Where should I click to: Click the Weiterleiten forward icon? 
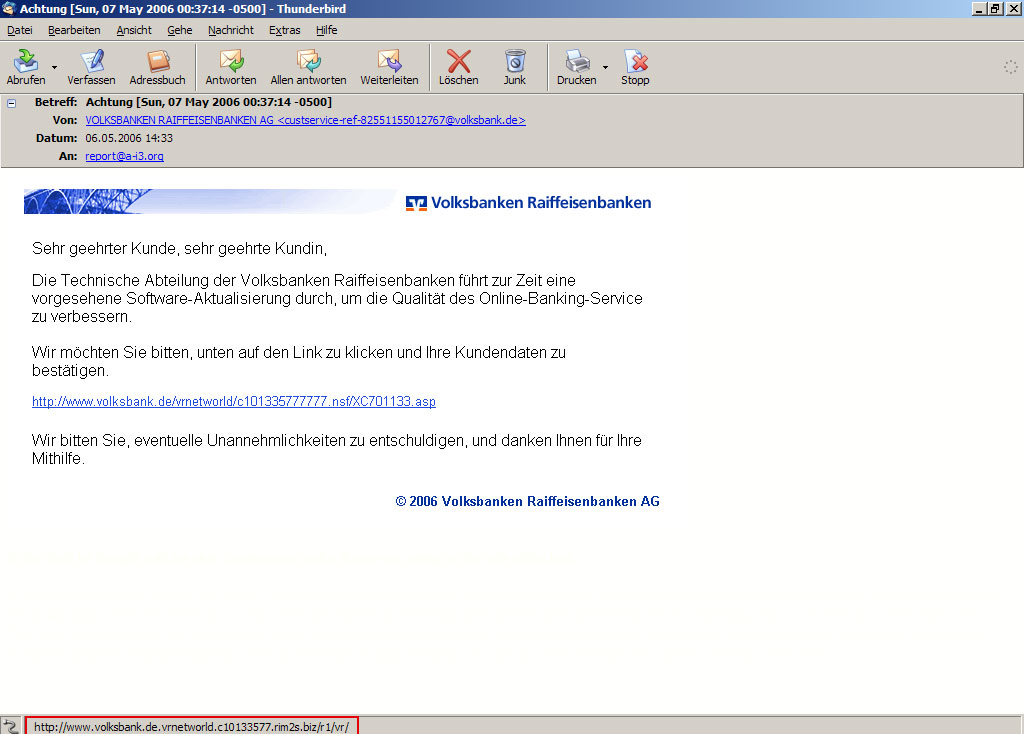pyautogui.click(x=389, y=61)
